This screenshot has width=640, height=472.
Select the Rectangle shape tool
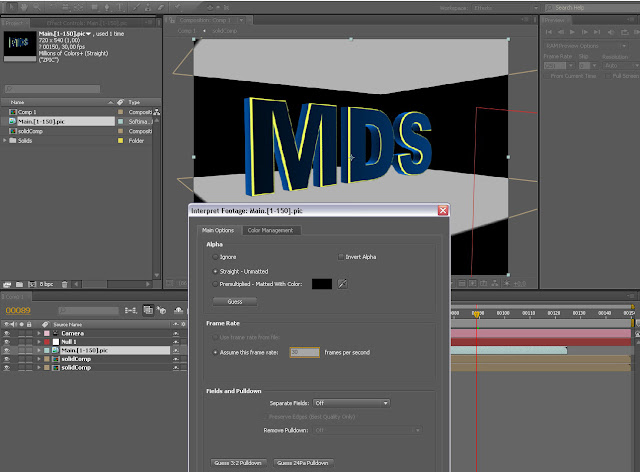click(95, 7)
